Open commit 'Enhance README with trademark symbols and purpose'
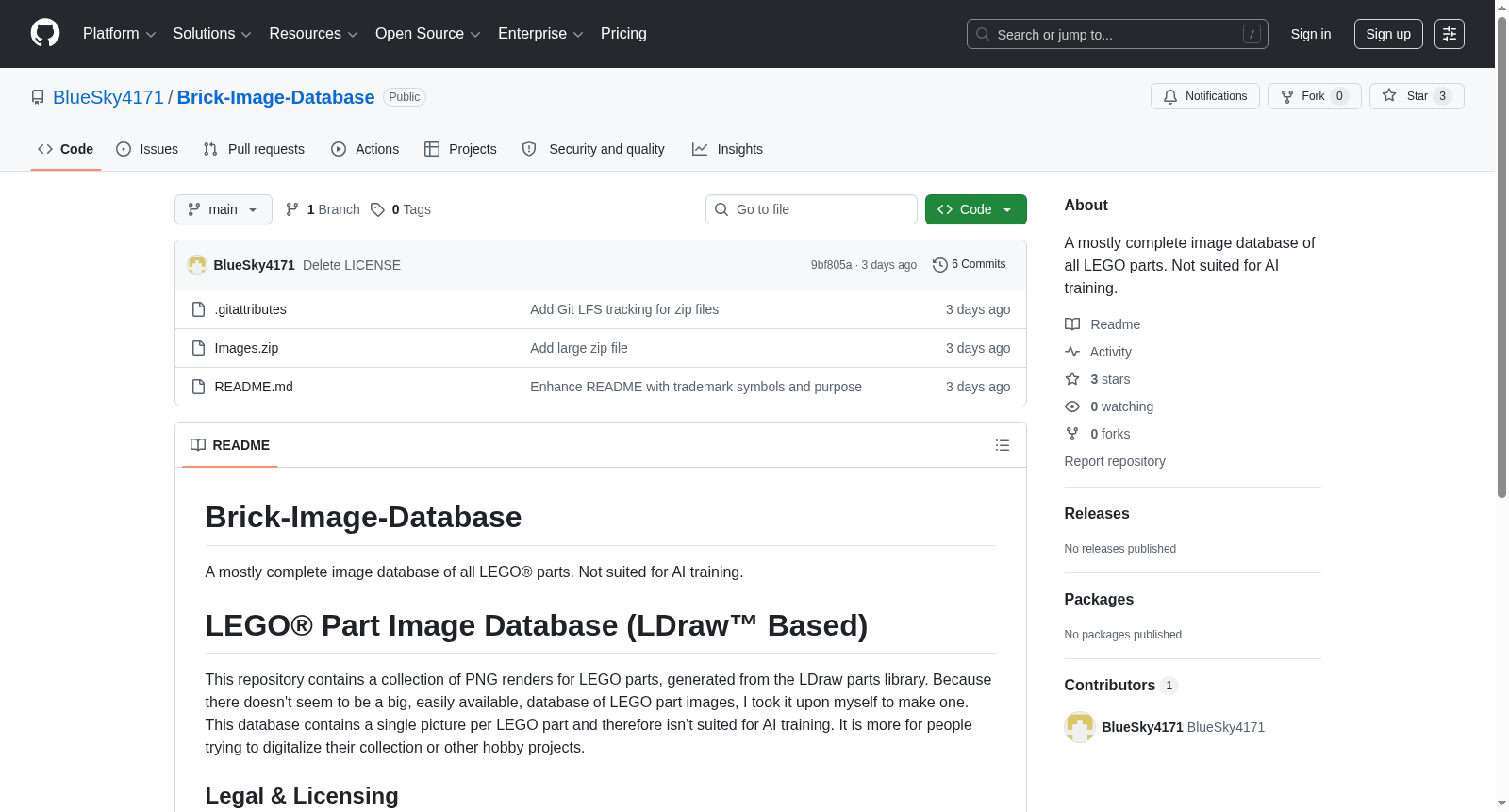The height and width of the screenshot is (812, 1509). [x=696, y=387]
